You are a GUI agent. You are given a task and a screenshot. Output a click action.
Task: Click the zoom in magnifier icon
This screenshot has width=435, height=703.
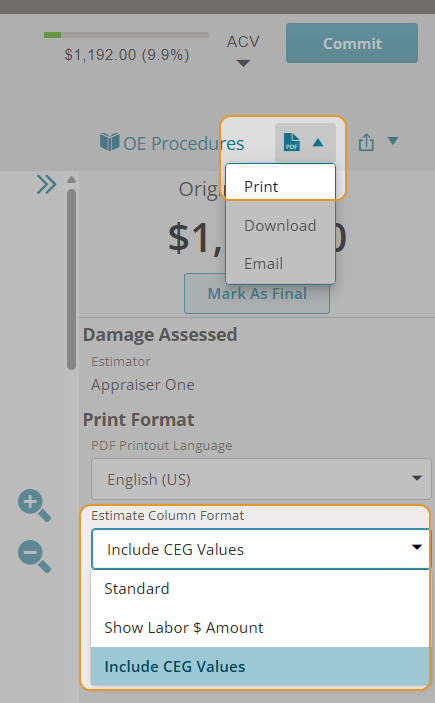35,505
